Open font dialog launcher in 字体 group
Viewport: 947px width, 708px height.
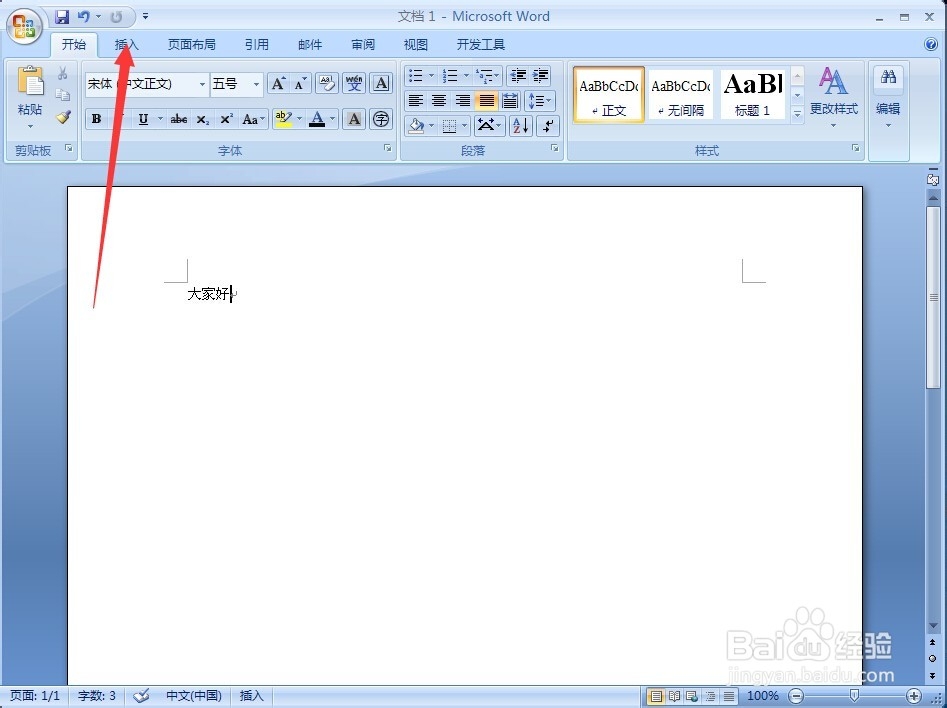pyautogui.click(x=388, y=148)
